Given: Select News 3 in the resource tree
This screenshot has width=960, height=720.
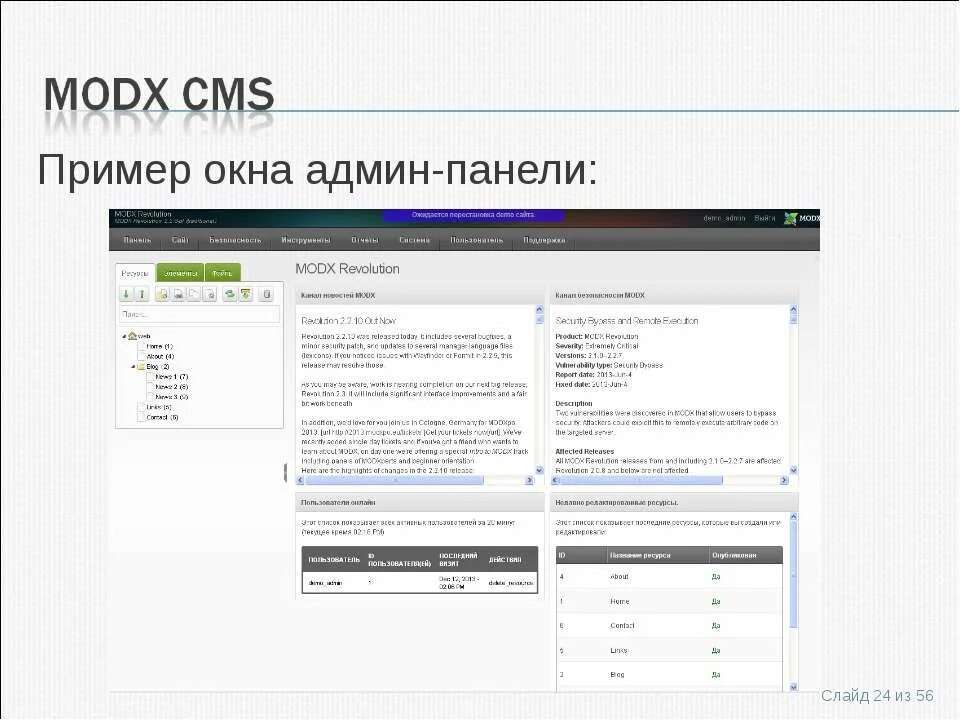Looking at the screenshot, I should [x=171, y=397].
